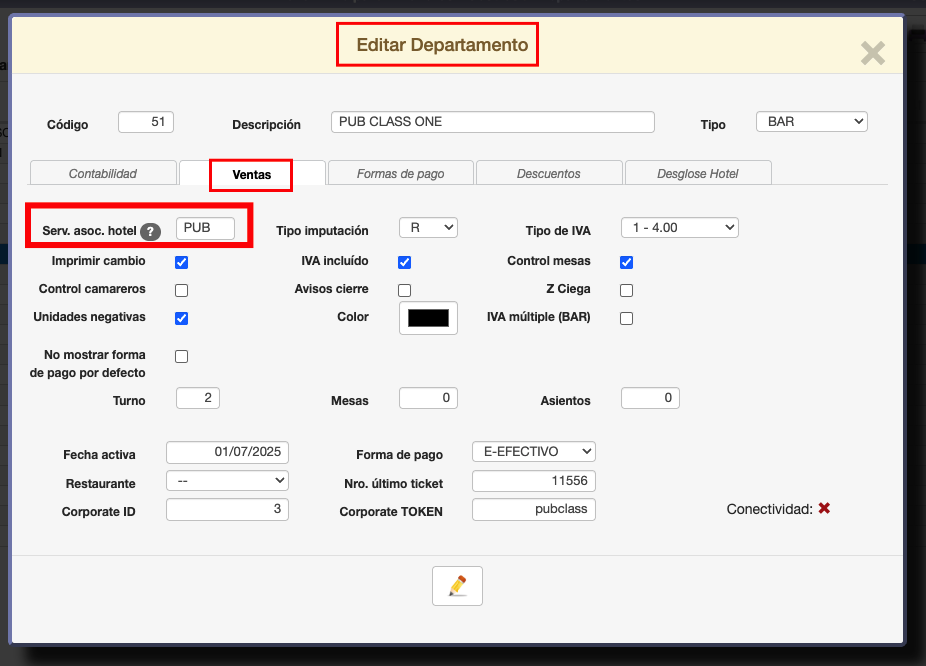Screen dimensions: 926x666
Task: Click the pencil edit icon button
Action: click(x=457, y=586)
